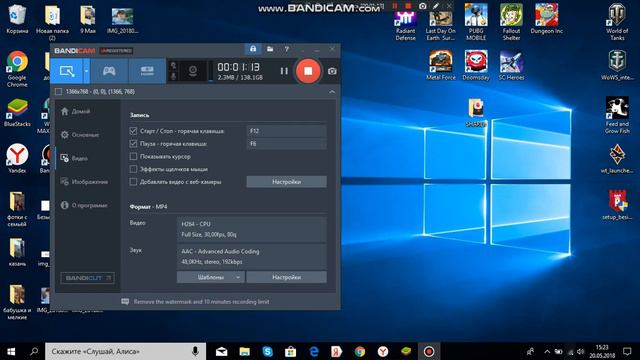Toggle the mouse cursor icon above microphone
The height and width of the screenshot is (360, 640).
pos(173,65)
